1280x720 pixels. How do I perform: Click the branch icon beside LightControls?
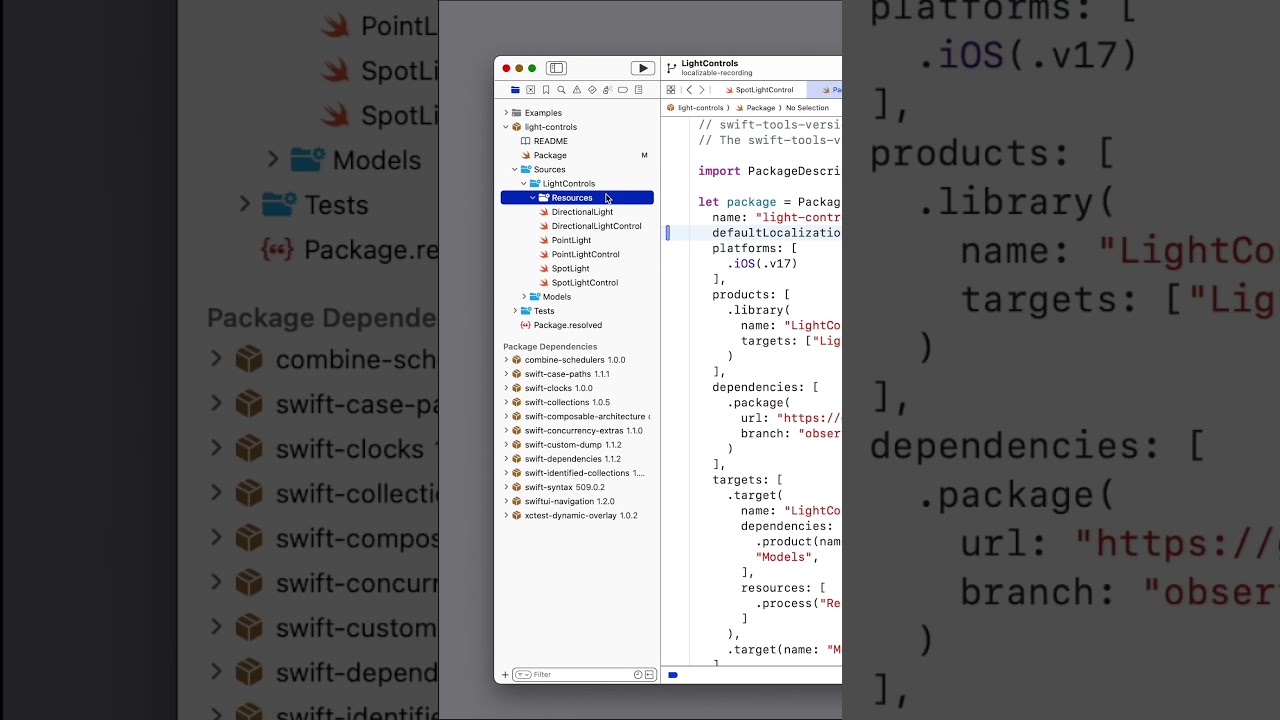click(x=672, y=68)
